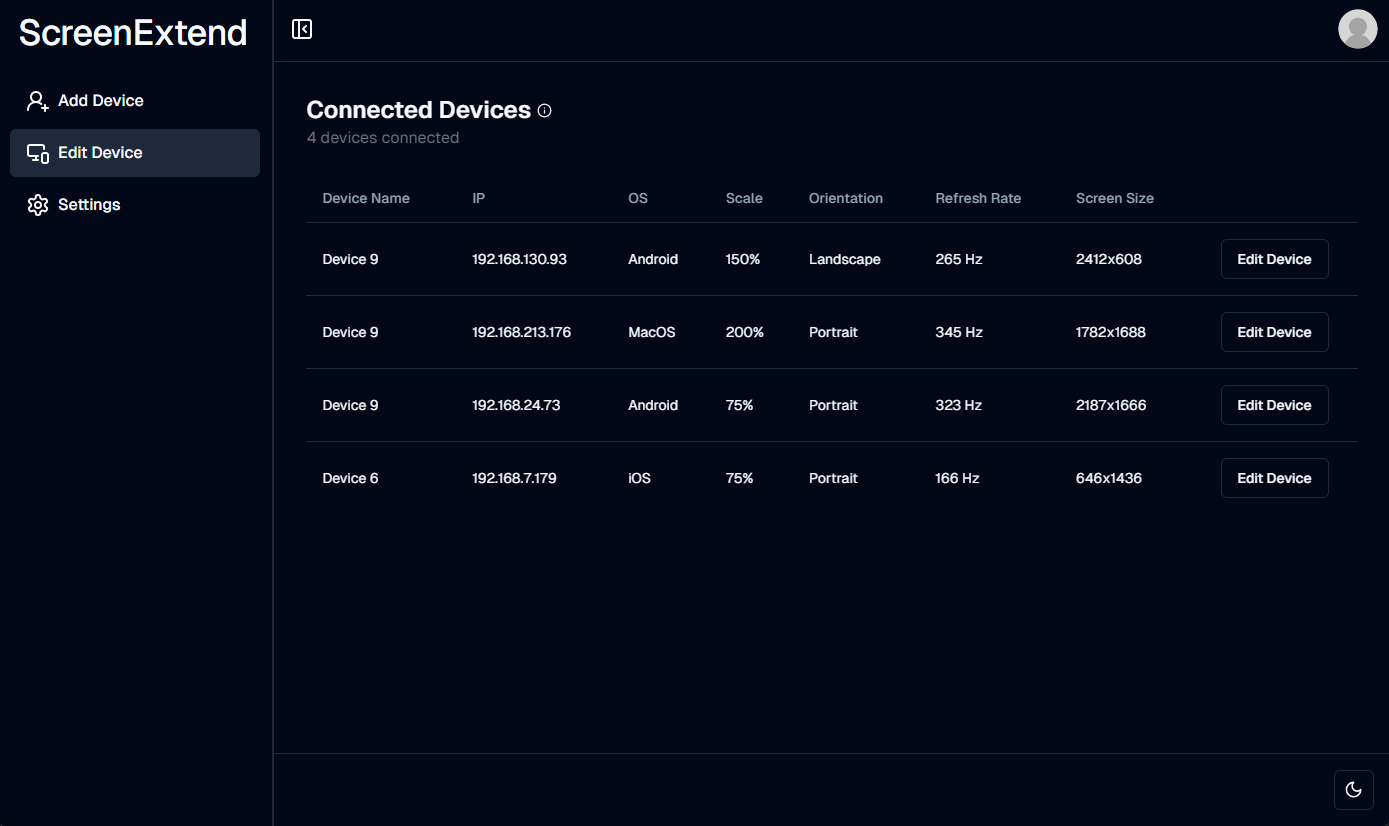Edit the MacOS device row
Viewport: 1389px width, 826px height.
[1274, 332]
